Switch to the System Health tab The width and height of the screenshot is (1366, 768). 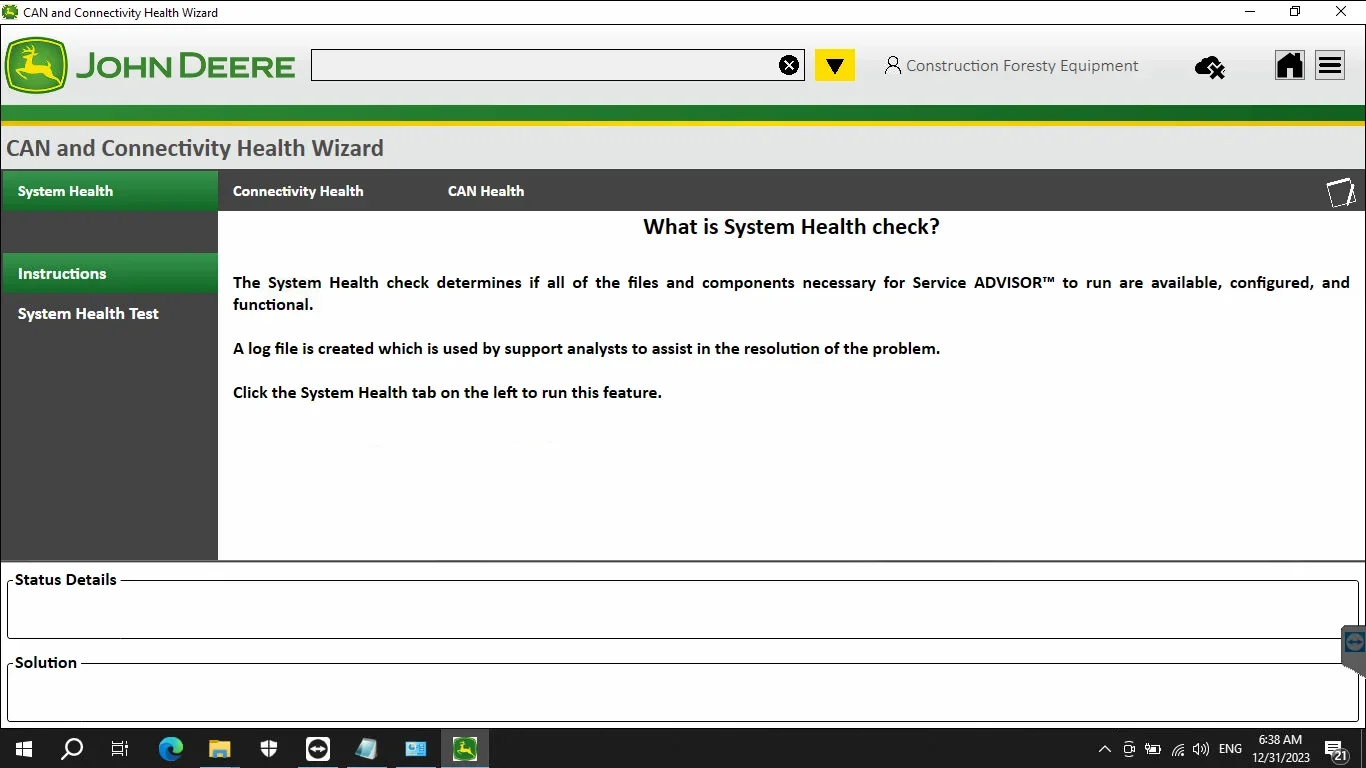[x=109, y=191]
